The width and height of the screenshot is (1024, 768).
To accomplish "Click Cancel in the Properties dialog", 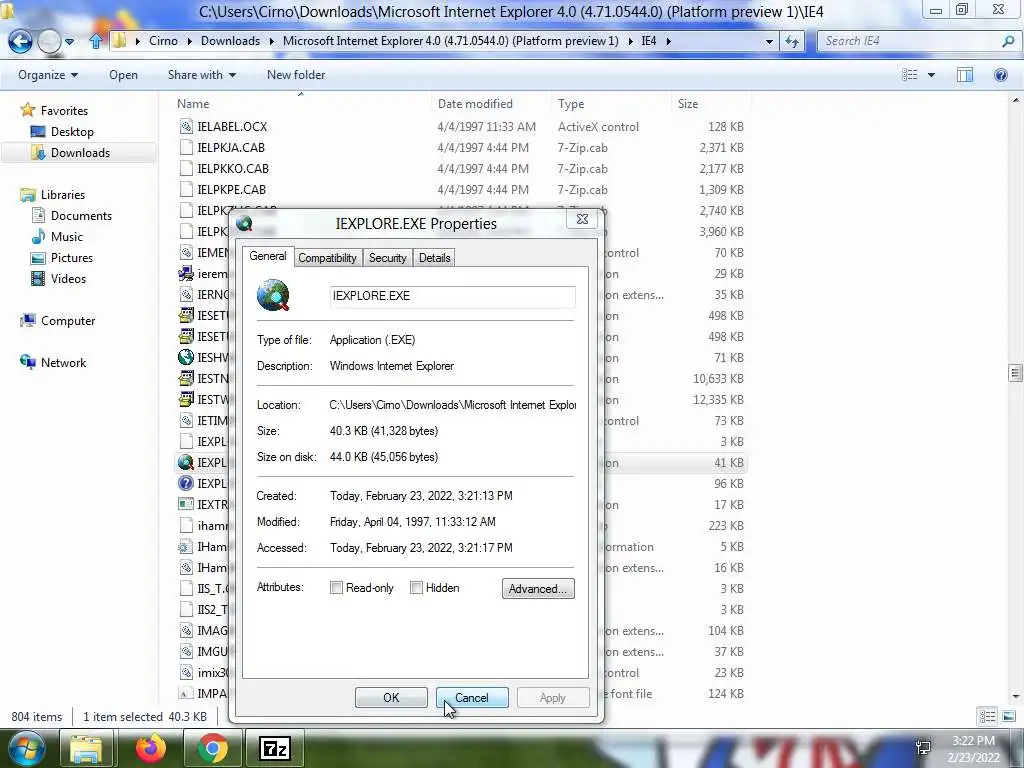I will (x=472, y=697).
